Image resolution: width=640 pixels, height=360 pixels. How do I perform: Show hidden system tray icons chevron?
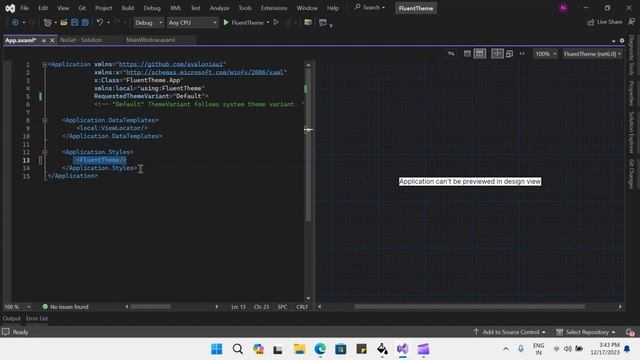tap(506, 349)
